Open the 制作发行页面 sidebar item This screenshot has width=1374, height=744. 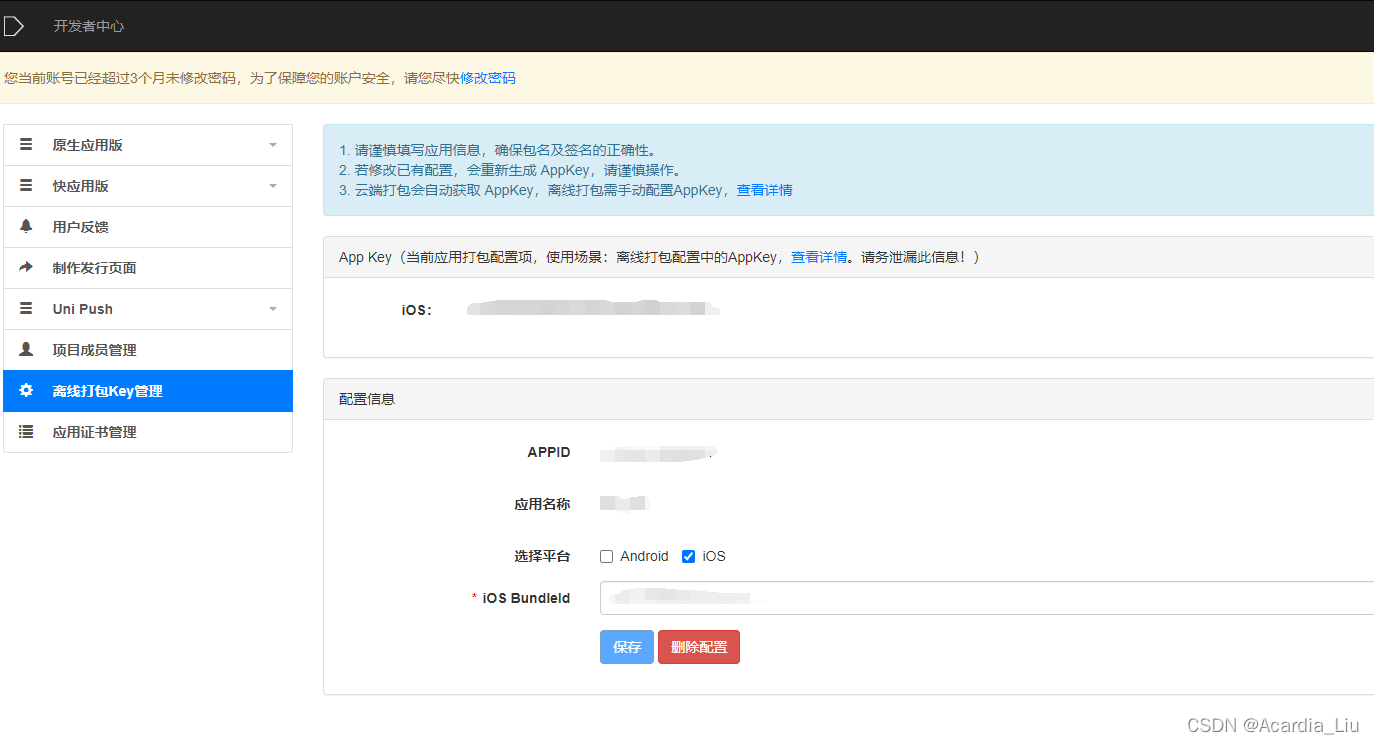(148, 268)
